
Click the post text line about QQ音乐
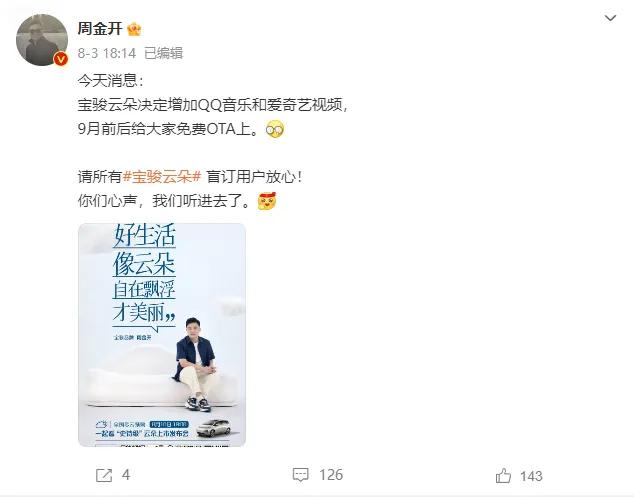click(x=212, y=105)
